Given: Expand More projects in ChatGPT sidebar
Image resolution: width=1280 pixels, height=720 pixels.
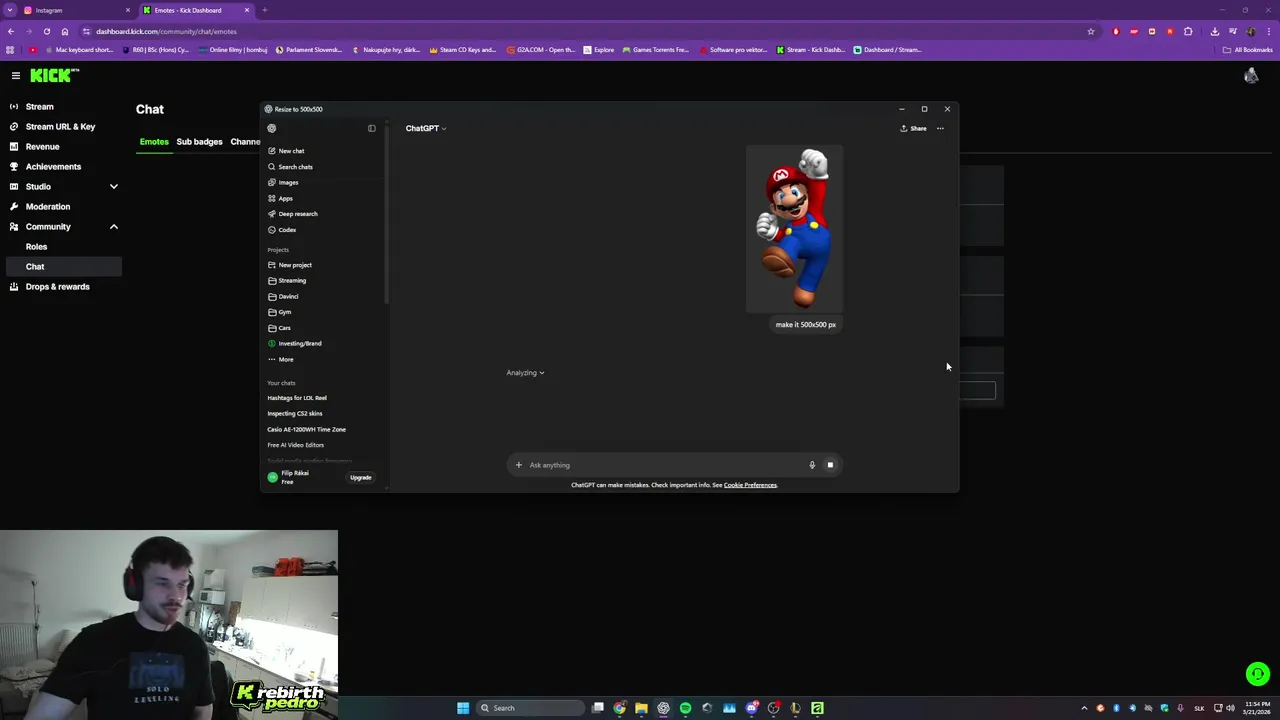Looking at the screenshot, I should (x=281, y=359).
